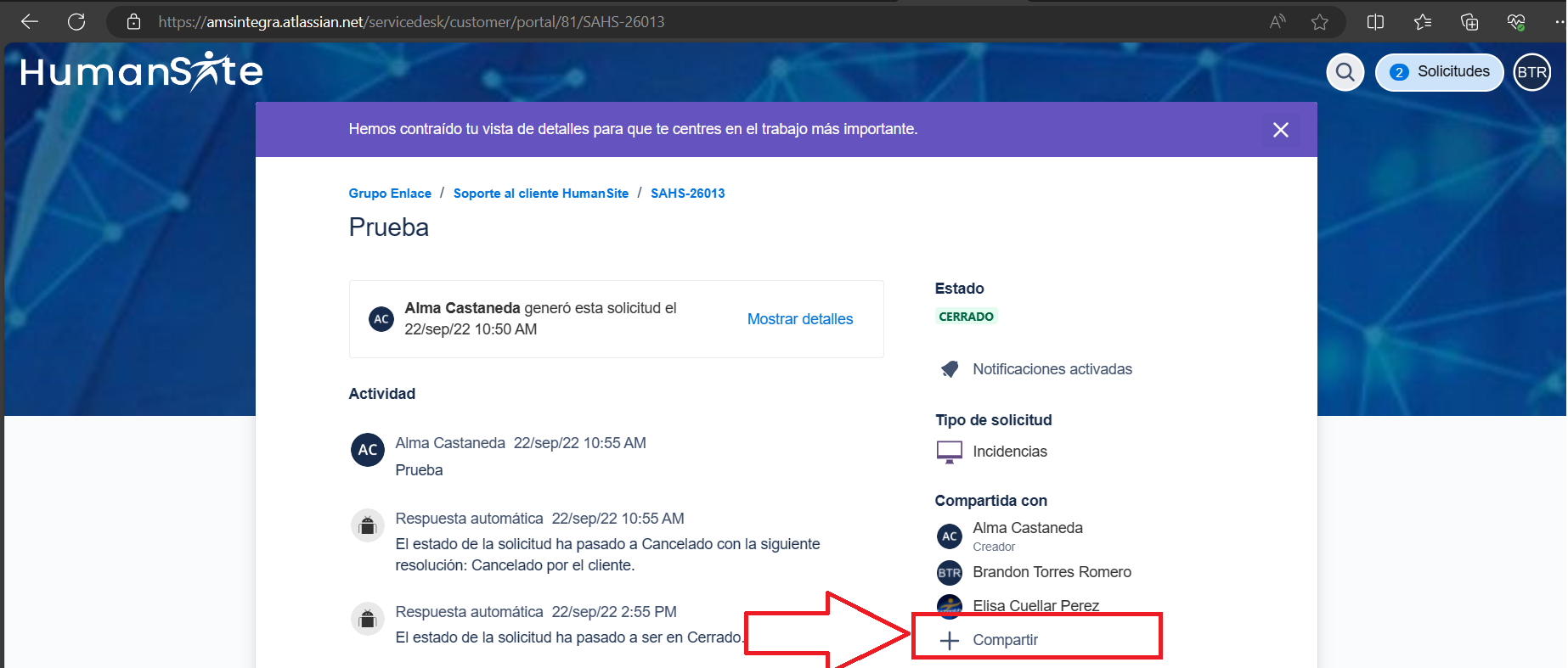
Task: Open the BTR profile avatar menu
Action: [x=1532, y=72]
